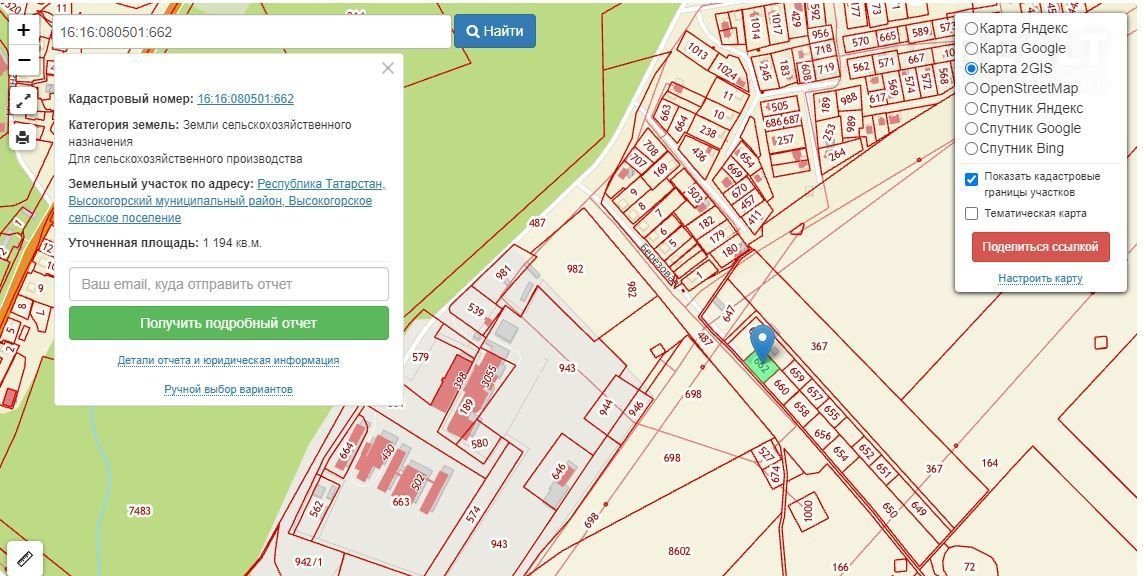Close the parcel info popup

pos(388,68)
